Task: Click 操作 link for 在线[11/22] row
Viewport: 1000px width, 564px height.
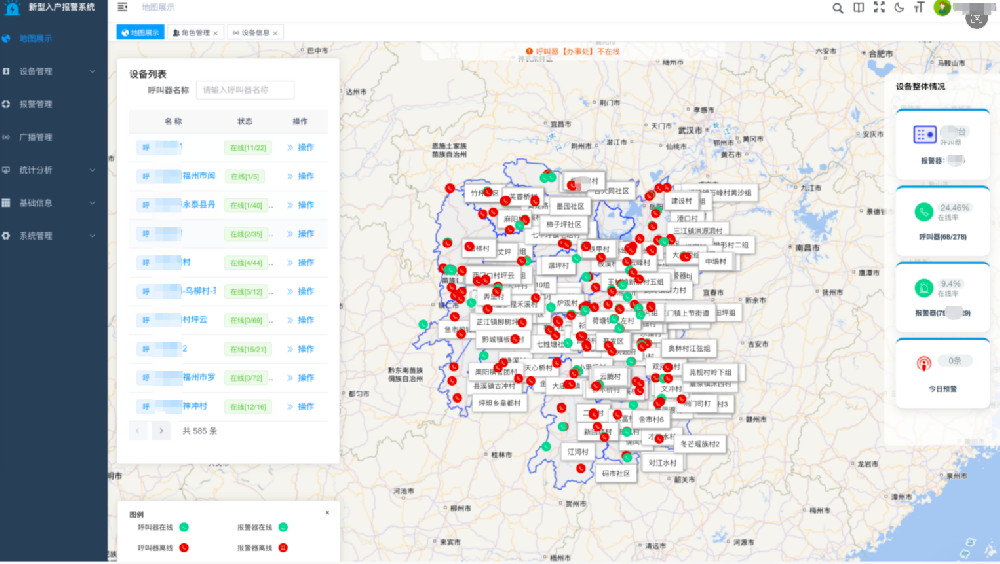Action: coord(305,148)
